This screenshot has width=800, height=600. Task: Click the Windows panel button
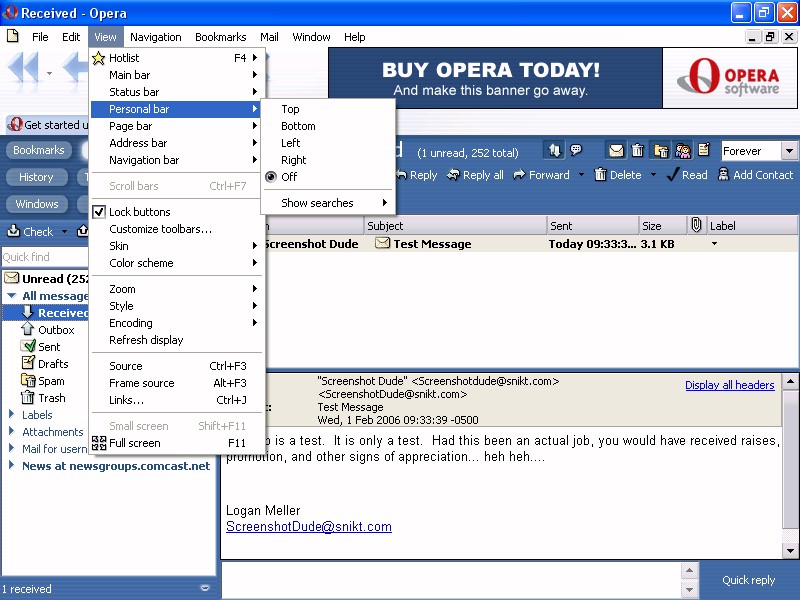(37, 204)
